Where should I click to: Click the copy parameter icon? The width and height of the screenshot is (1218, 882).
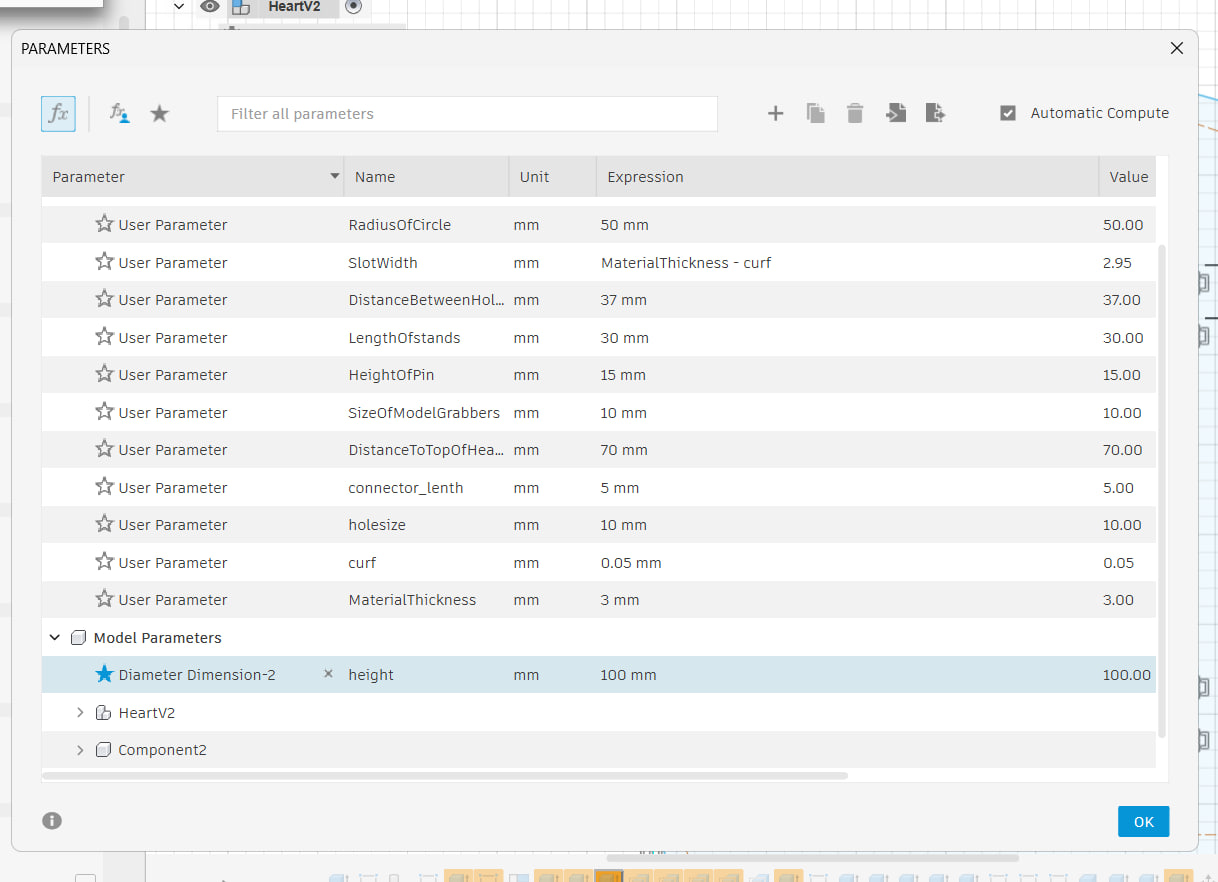(x=816, y=114)
